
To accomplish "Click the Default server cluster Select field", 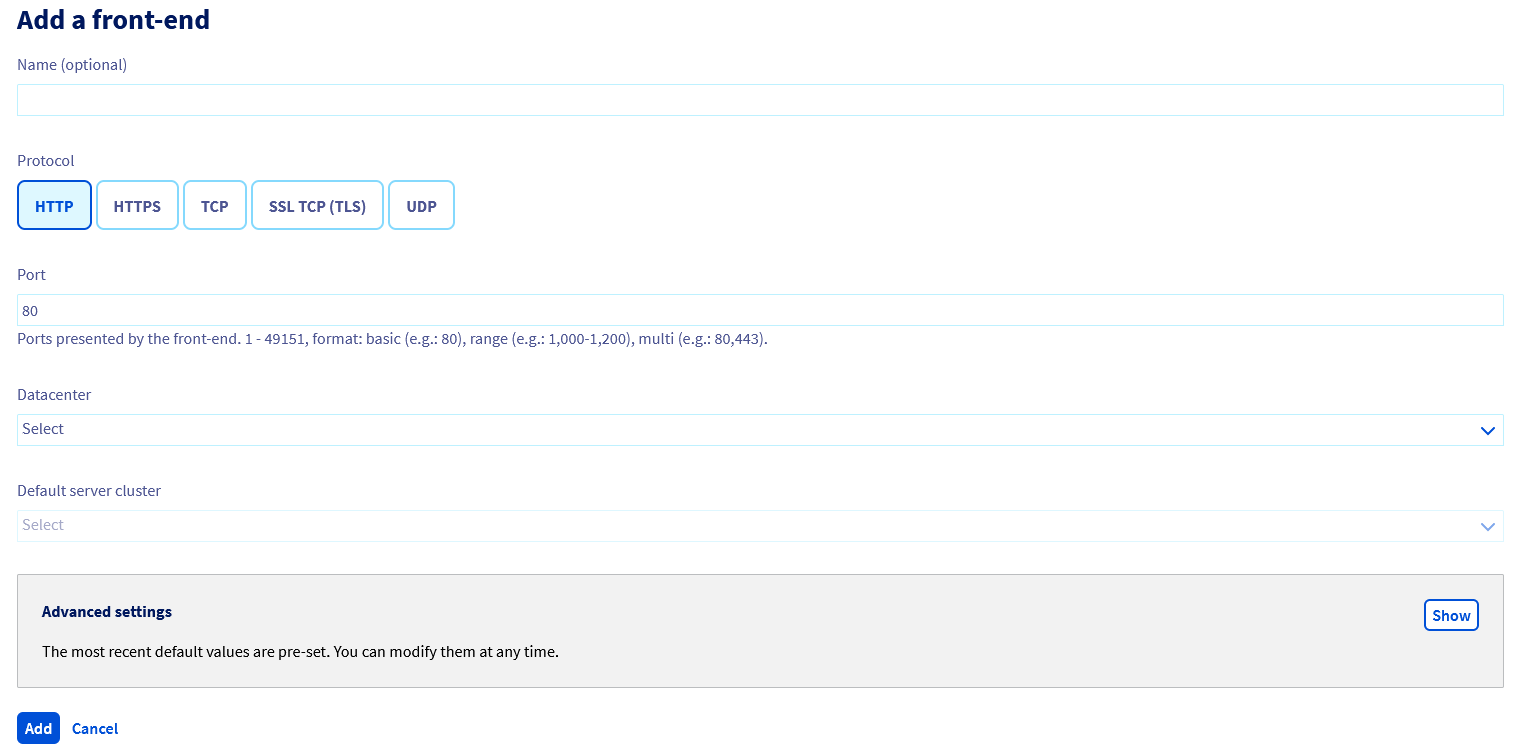I will tap(760, 525).
